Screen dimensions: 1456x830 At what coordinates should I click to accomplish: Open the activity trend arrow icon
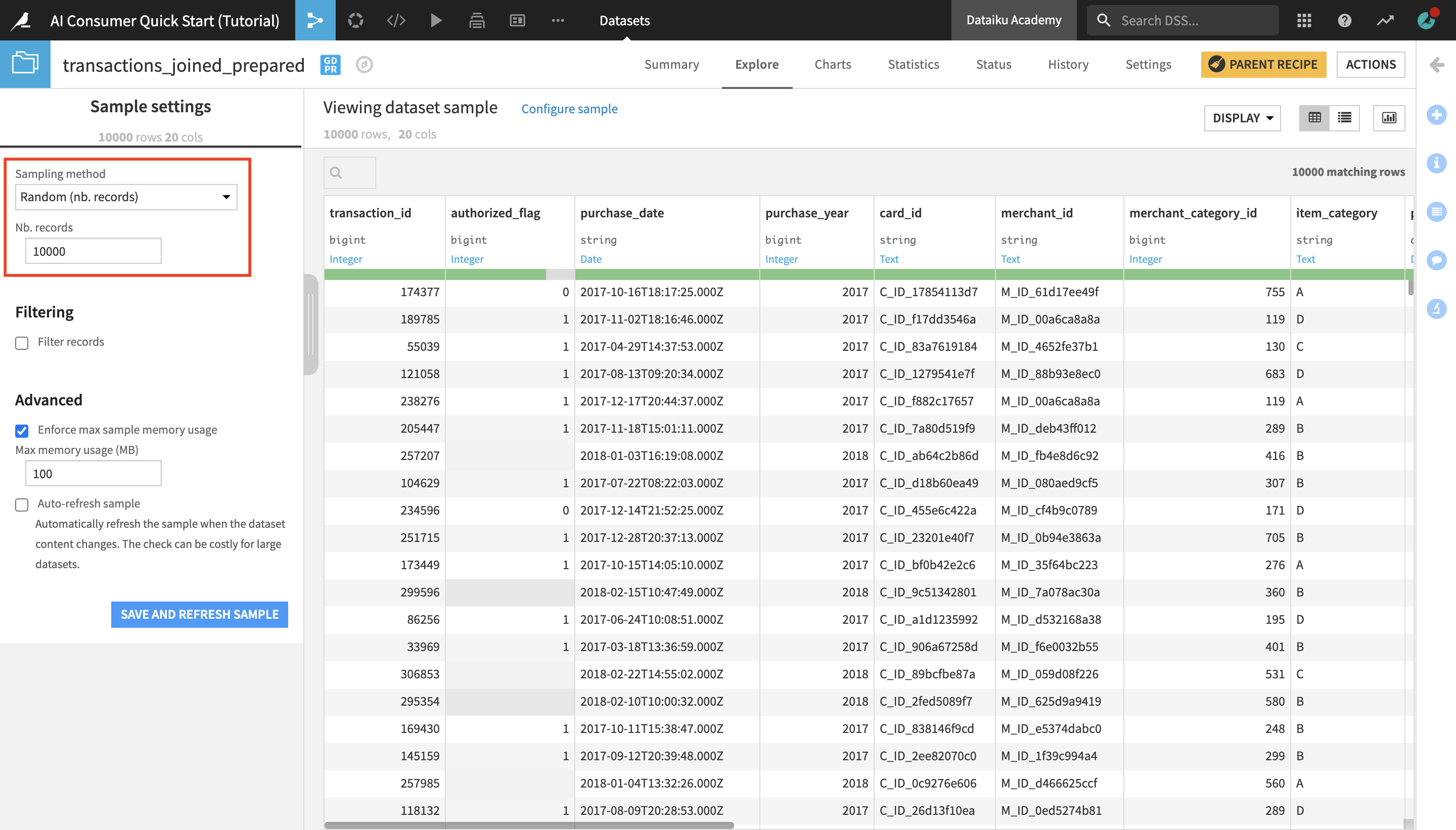point(1385,21)
